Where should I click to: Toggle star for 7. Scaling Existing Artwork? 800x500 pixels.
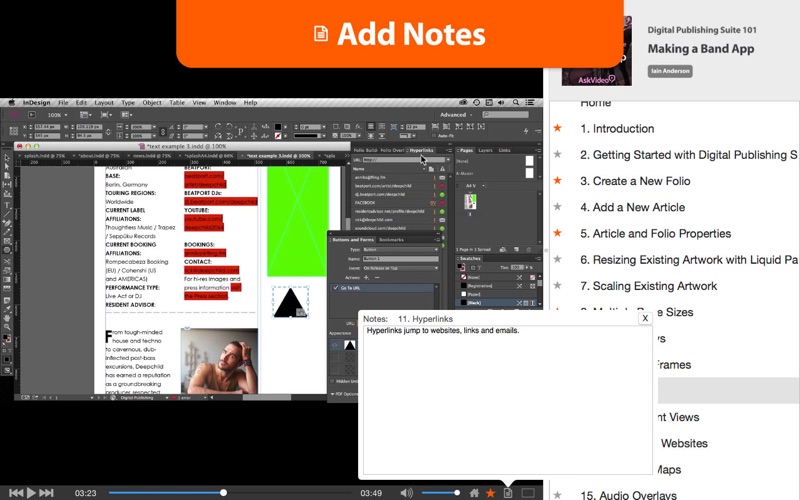tap(558, 286)
